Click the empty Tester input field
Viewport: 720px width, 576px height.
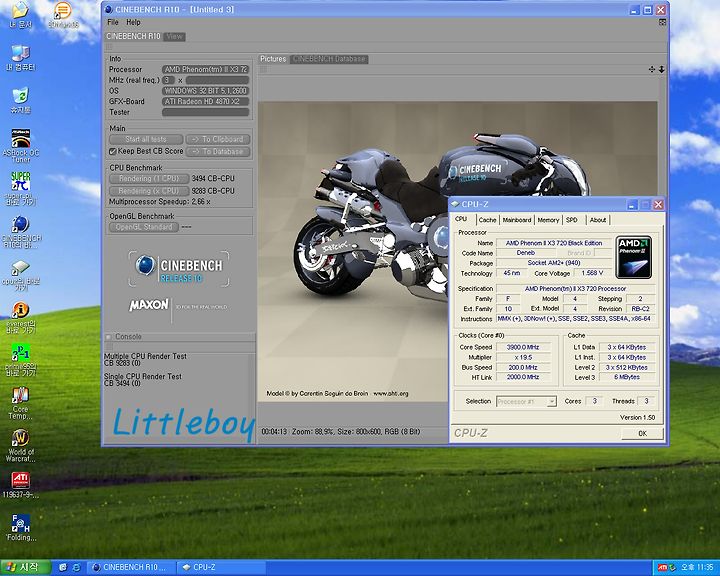click(205, 112)
